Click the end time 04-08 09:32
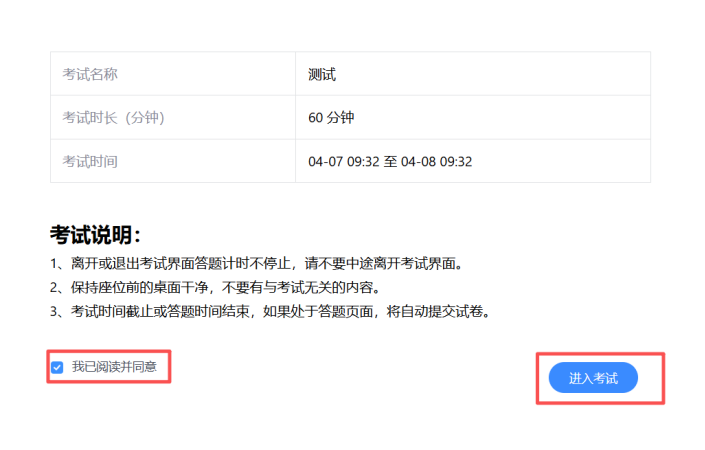This screenshot has height=450, width=705. tap(436, 161)
